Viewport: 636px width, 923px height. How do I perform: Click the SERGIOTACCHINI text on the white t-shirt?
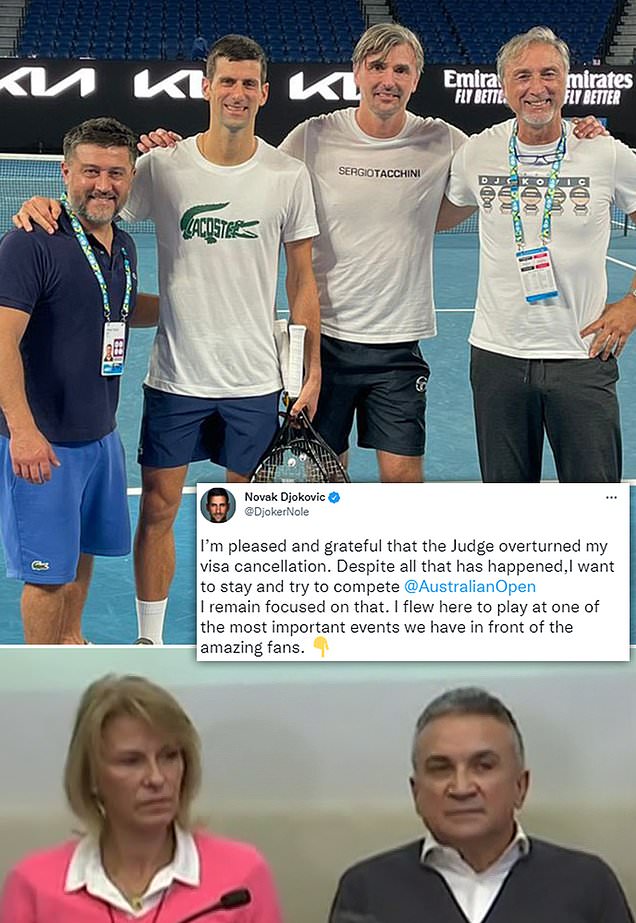[x=379, y=172]
